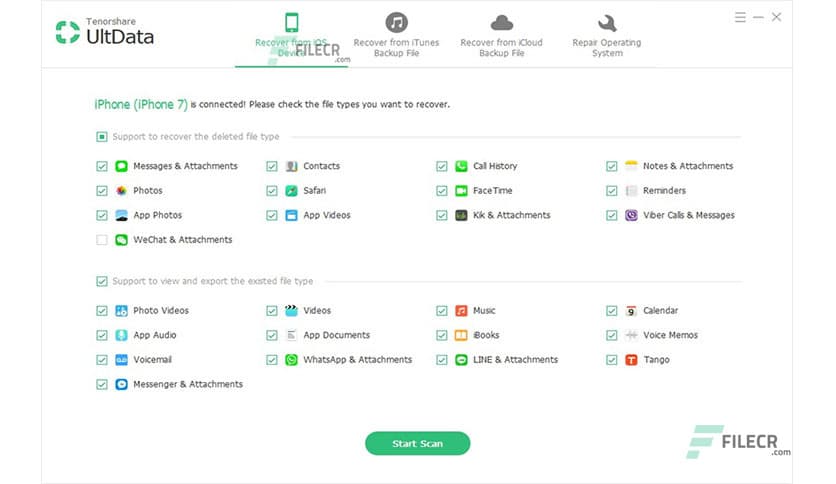This screenshot has width=836, height=484.
Task: Click the "Photo Videos" label
Action: 161,311
